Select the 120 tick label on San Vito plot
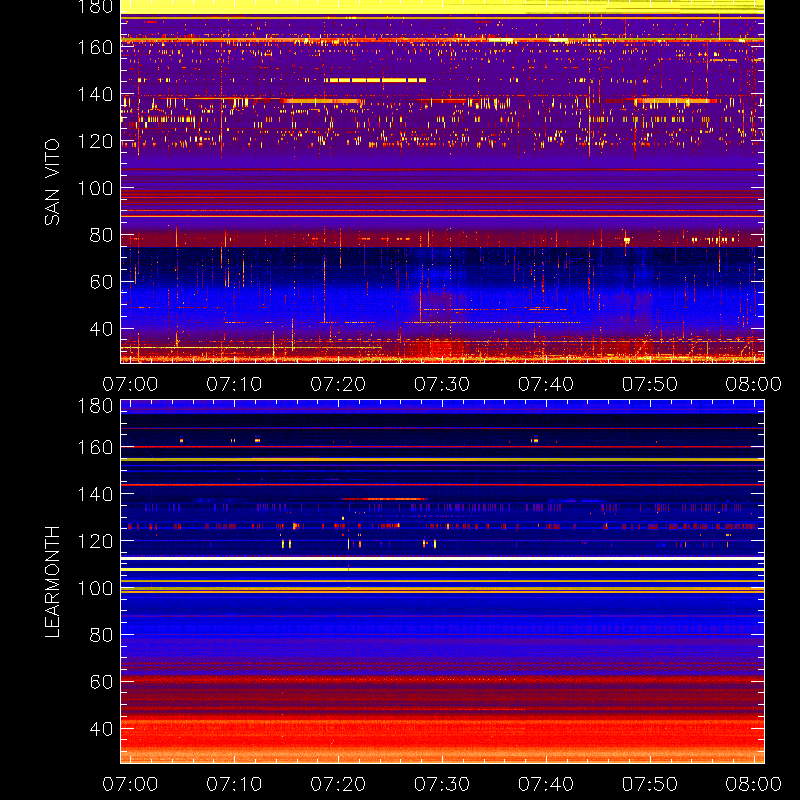The image size is (800, 800). (x=95, y=141)
